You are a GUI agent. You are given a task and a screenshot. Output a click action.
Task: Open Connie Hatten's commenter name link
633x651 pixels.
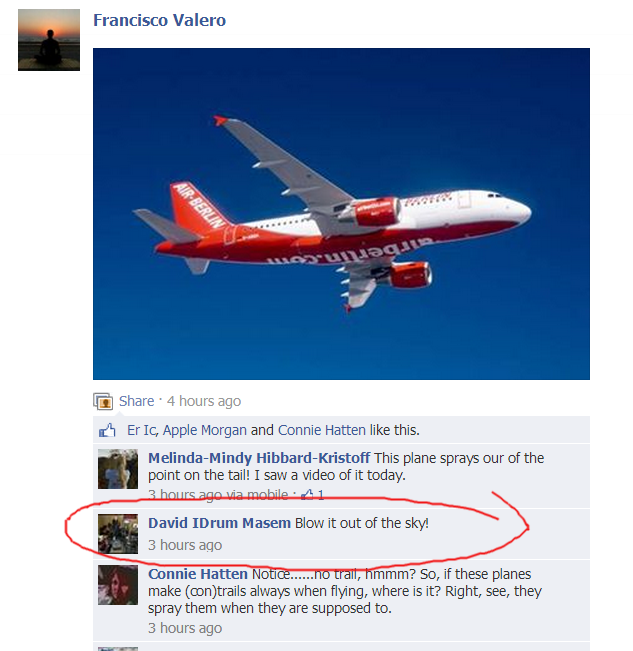tap(198, 574)
